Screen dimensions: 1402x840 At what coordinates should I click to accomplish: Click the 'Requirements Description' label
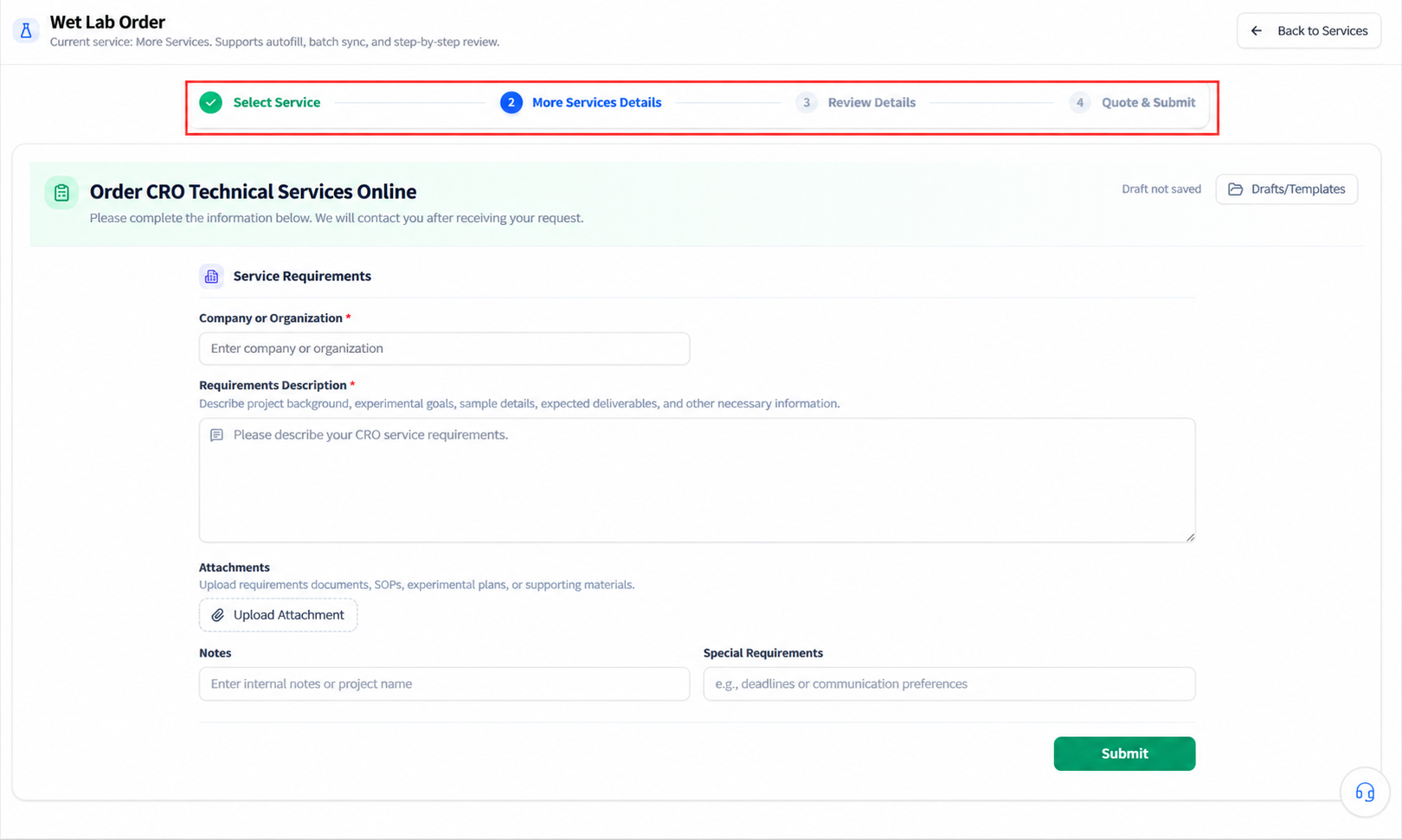coord(273,385)
